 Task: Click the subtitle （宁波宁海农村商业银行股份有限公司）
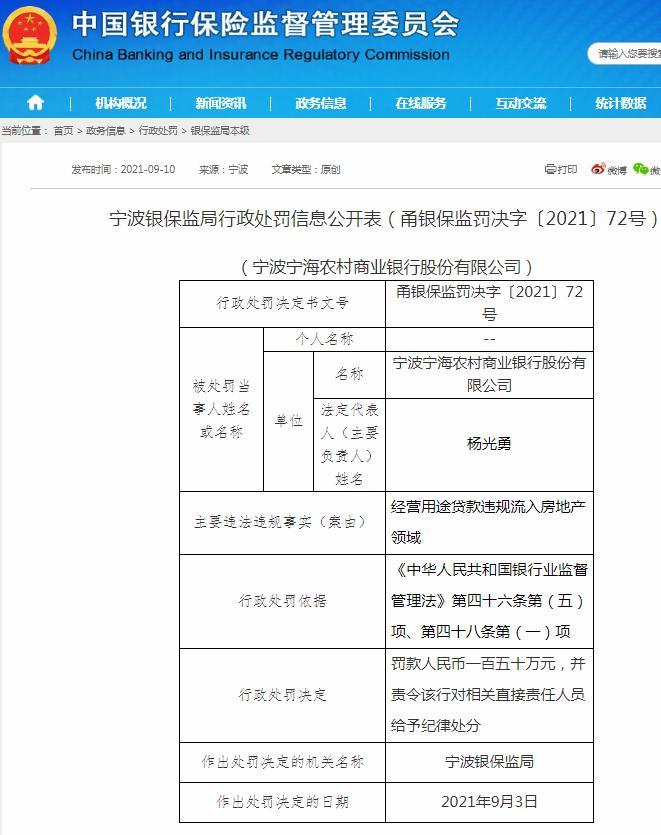coord(387,266)
